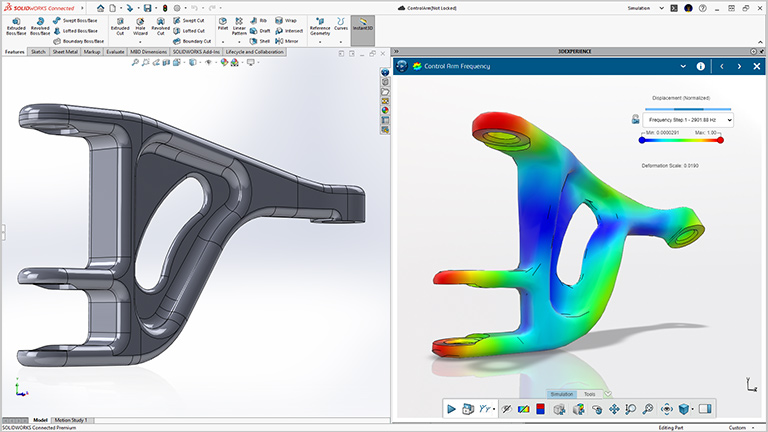The width and height of the screenshot is (768, 432).
Task: Click the information icon in Control Arm Frequency header
Action: 700,67
